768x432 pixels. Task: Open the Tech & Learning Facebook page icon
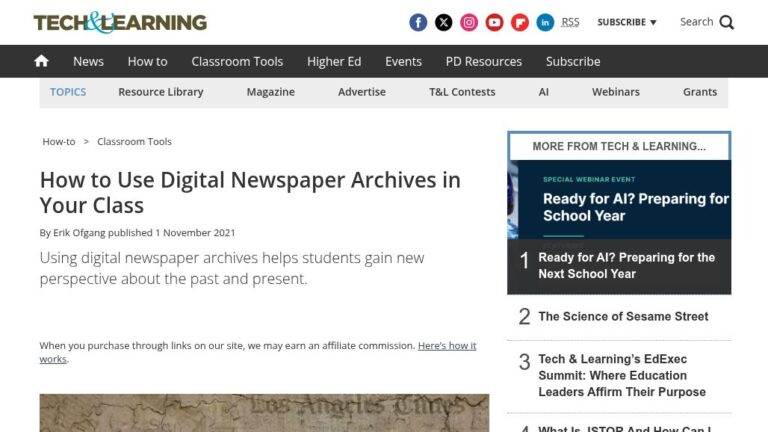418,23
